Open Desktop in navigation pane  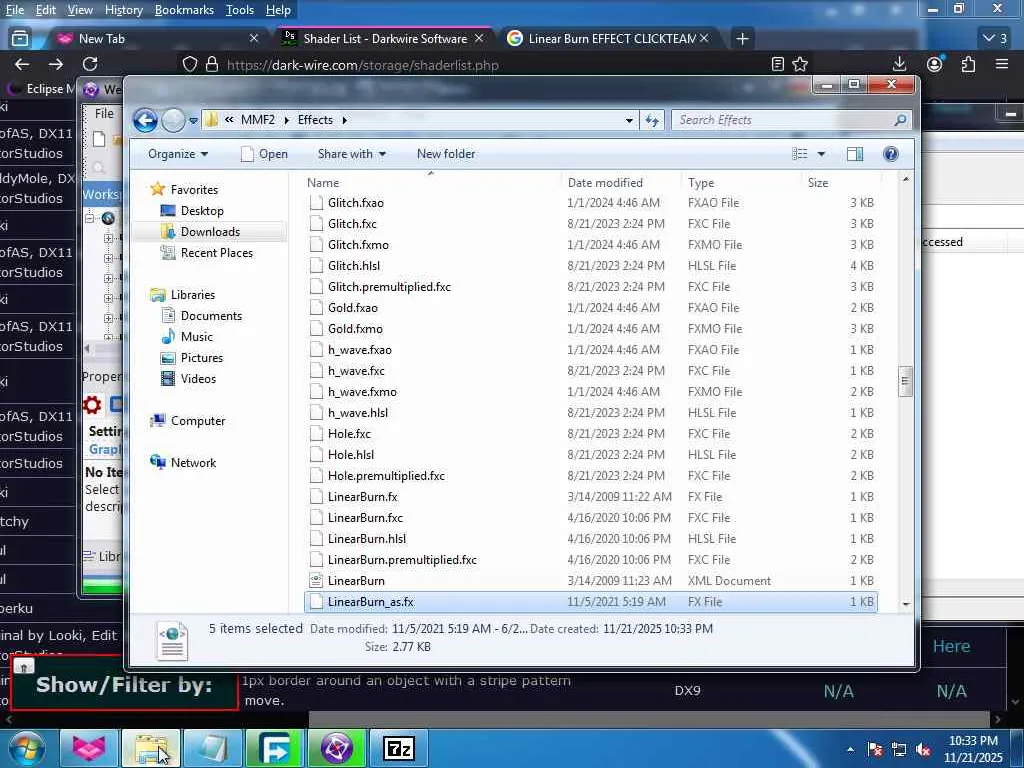(x=202, y=211)
